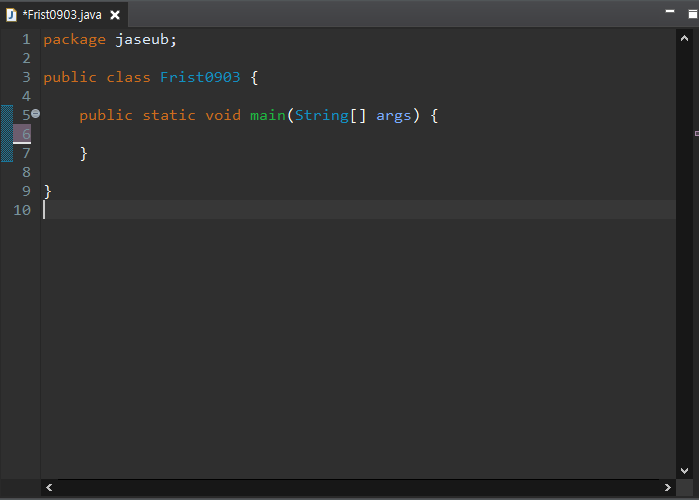Click the overview ruler marker near line 6
This screenshot has width=699, height=500.
tap(697, 133)
